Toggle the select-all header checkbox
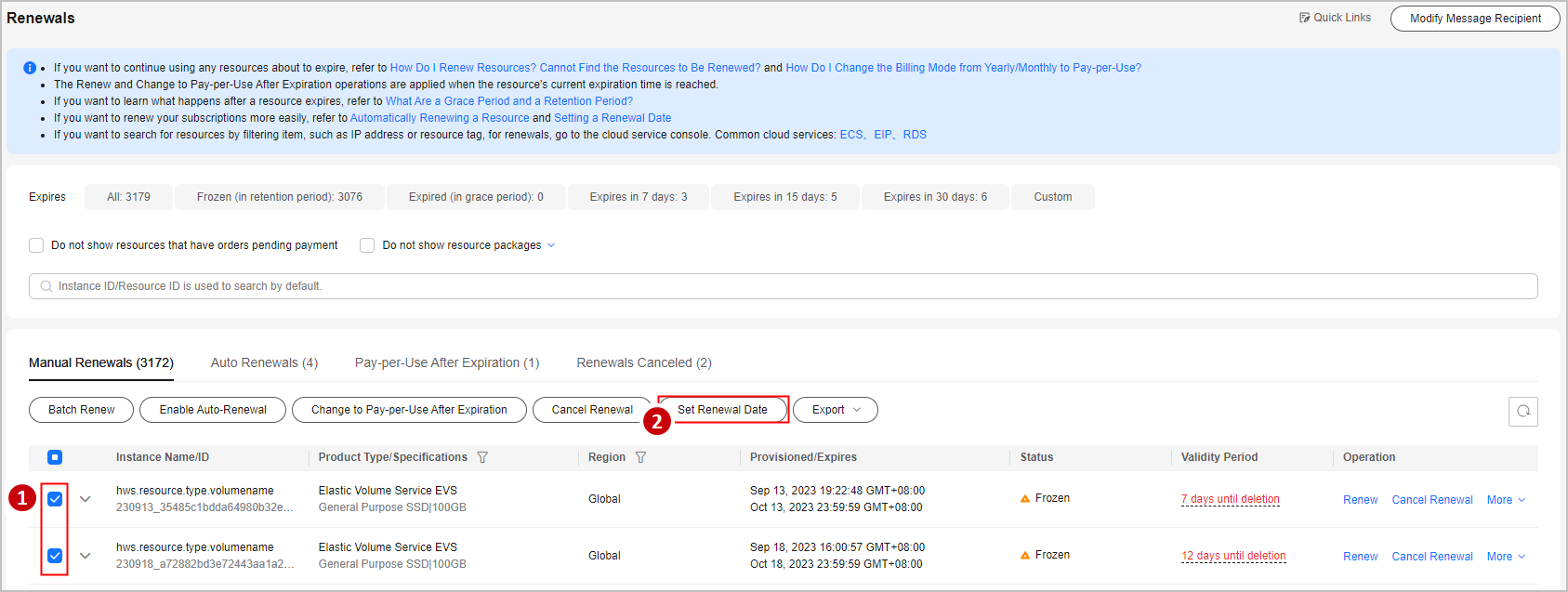Viewport: 1568px width, 592px height. (x=55, y=457)
